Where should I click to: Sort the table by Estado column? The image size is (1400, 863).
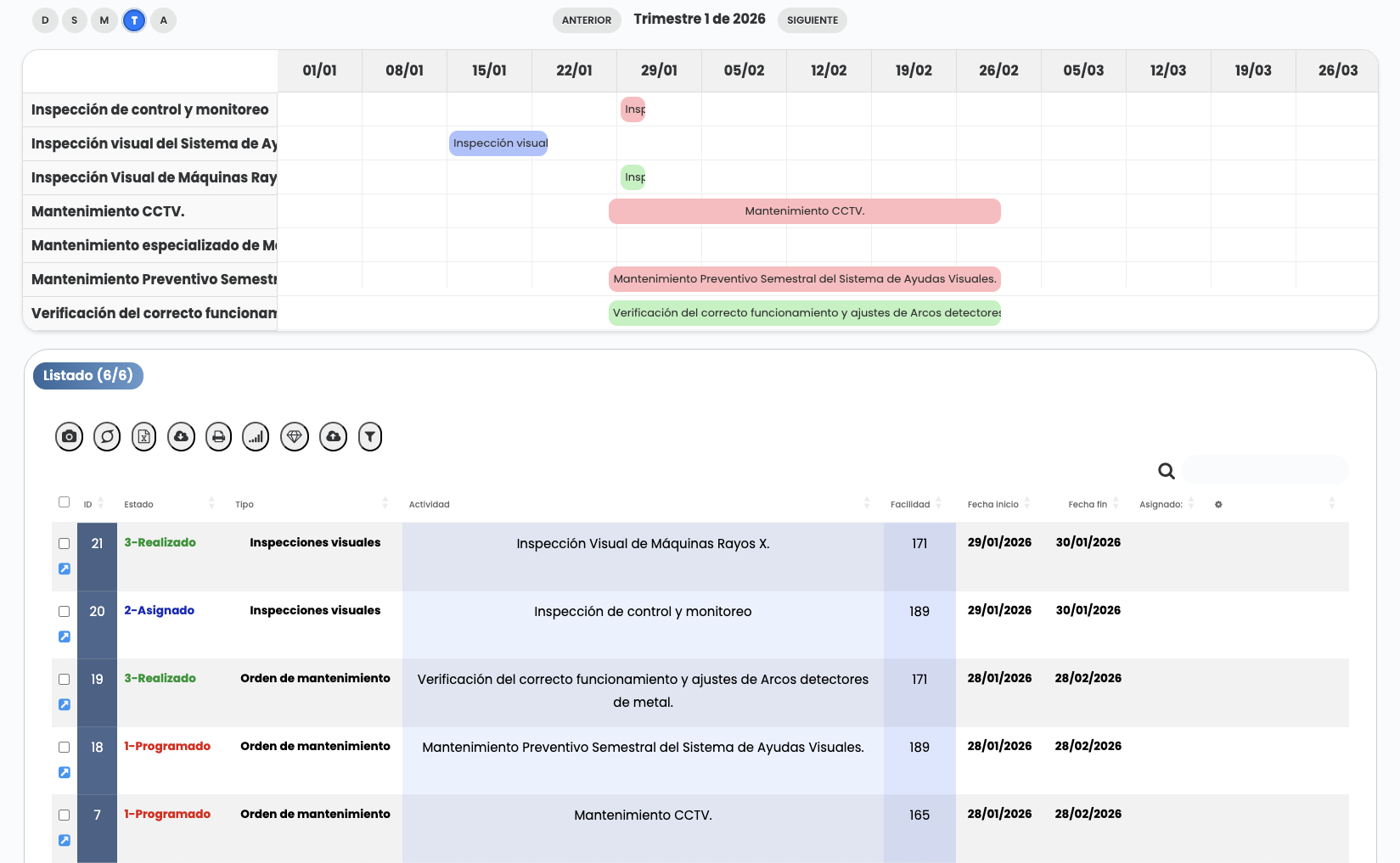[x=211, y=504]
